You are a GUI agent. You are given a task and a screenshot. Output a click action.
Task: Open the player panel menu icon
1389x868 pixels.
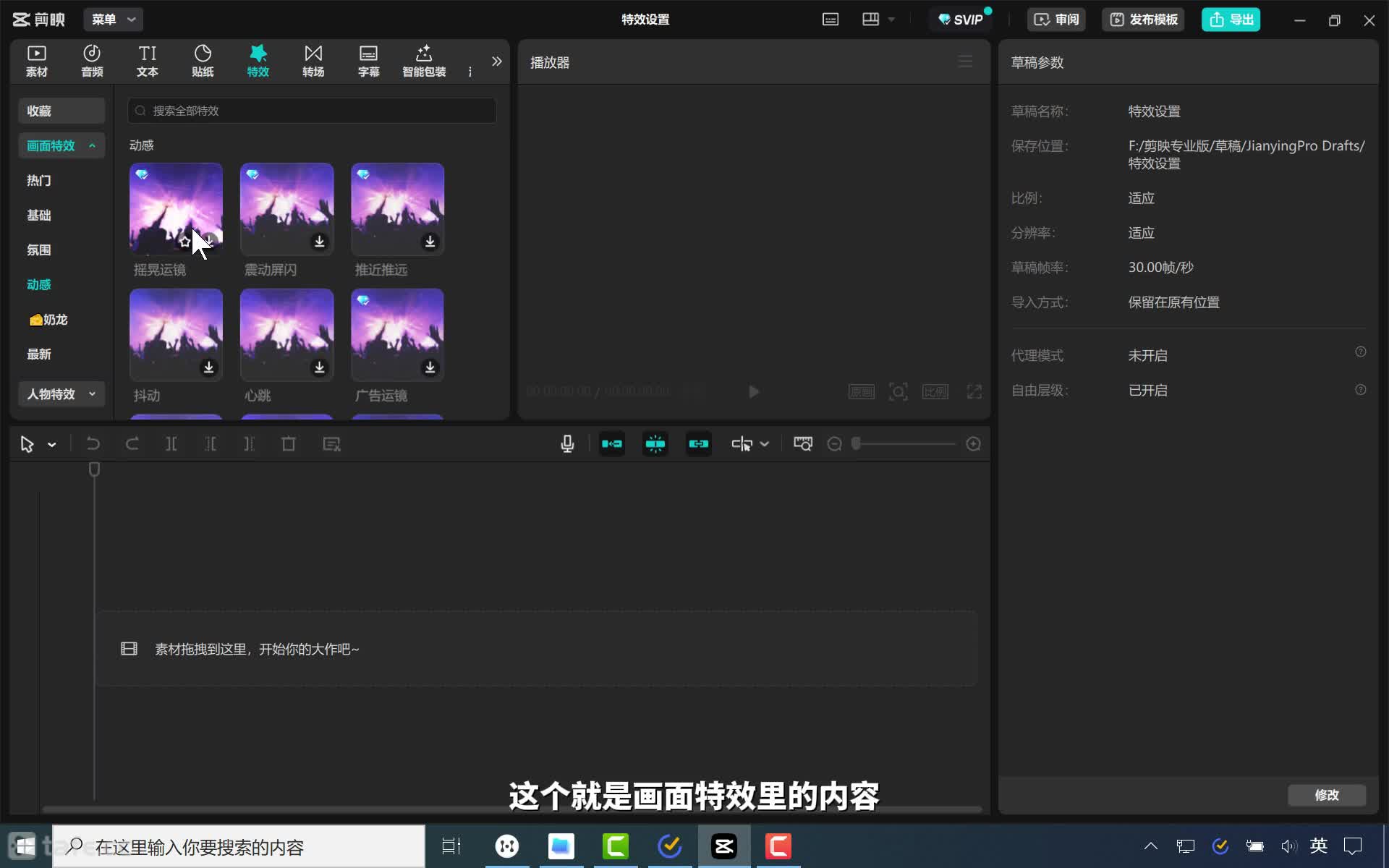click(965, 61)
